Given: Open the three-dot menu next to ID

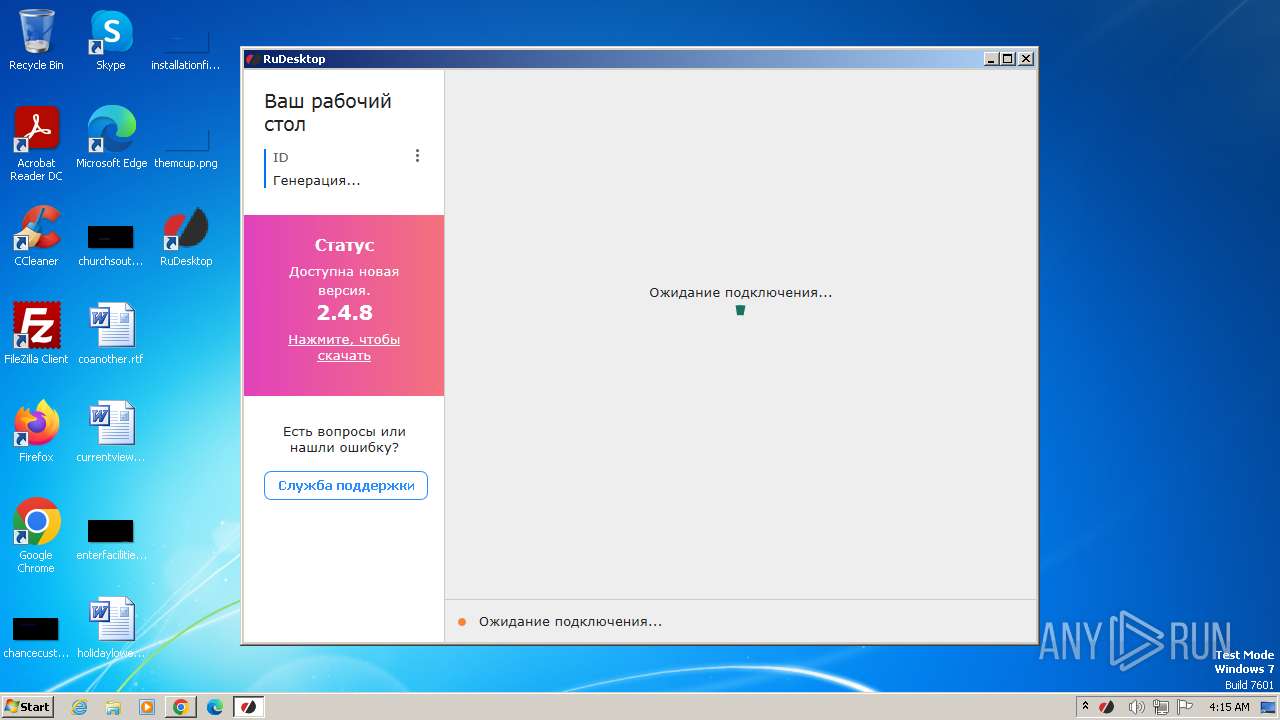Looking at the screenshot, I should click(417, 156).
